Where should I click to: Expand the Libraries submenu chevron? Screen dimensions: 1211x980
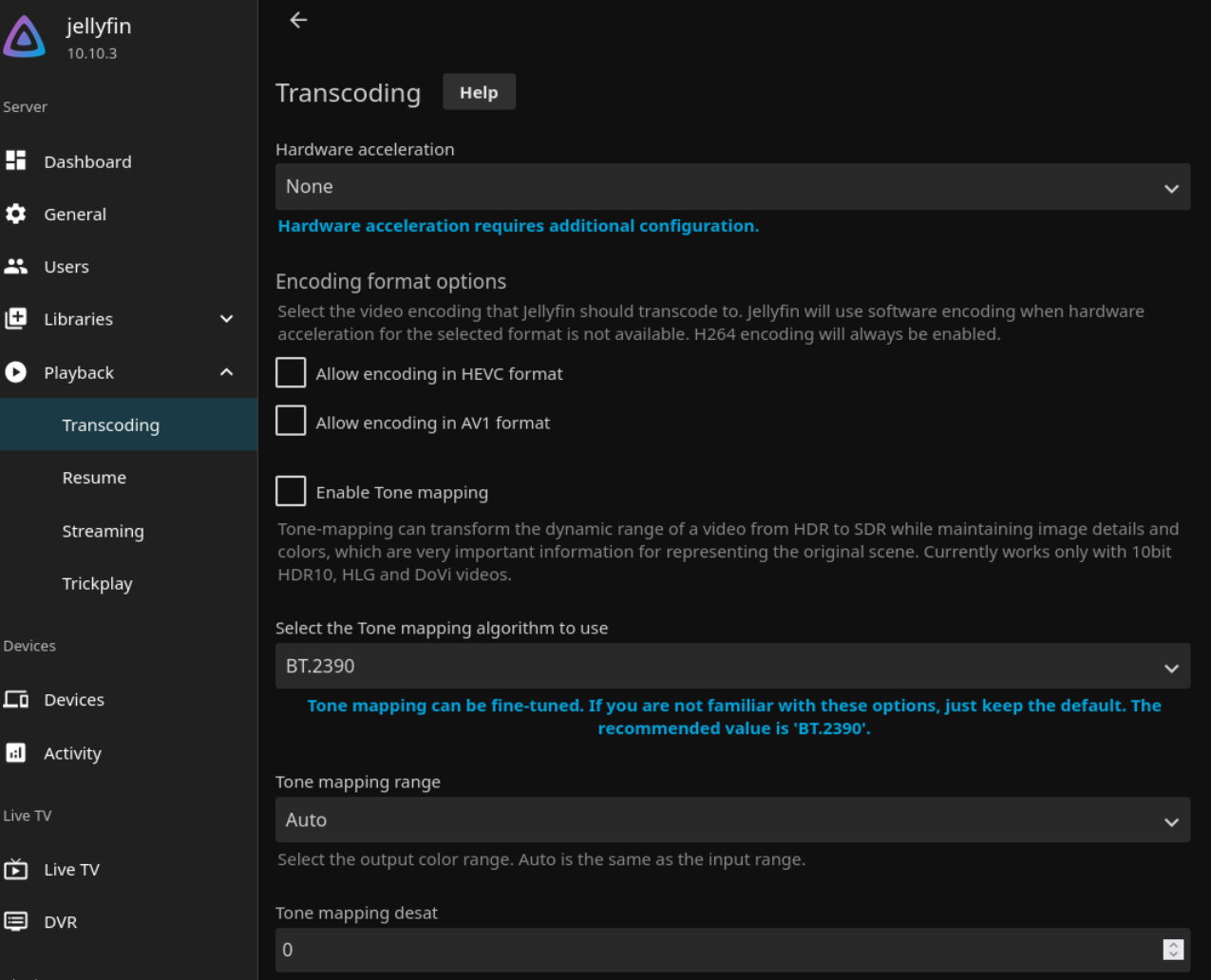pos(227,319)
